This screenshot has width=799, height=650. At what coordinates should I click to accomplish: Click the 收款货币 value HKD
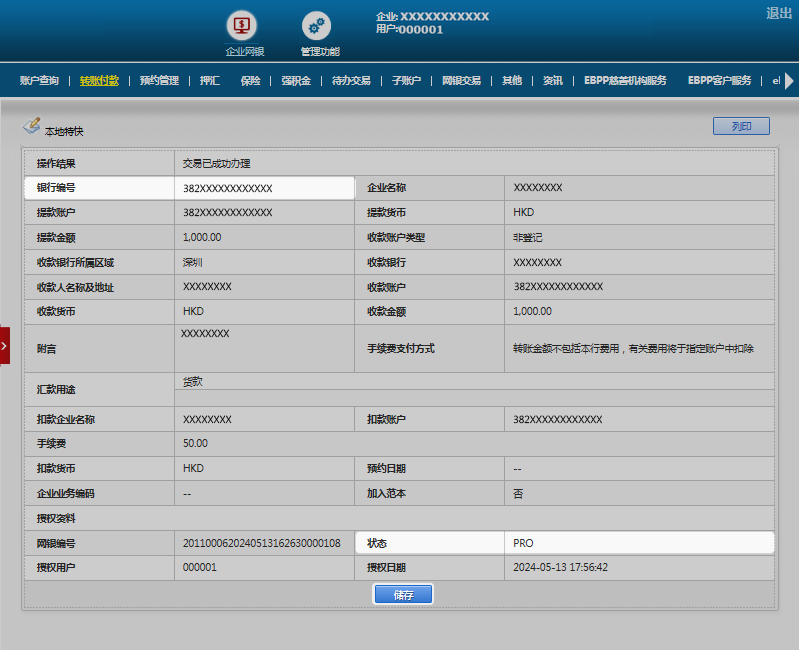[193, 311]
